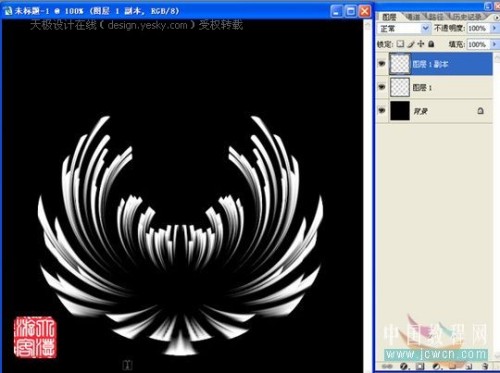Screen dimensions: 500x373
Task: Switch to the 历史记录 history tab
Action: (x=468, y=17)
